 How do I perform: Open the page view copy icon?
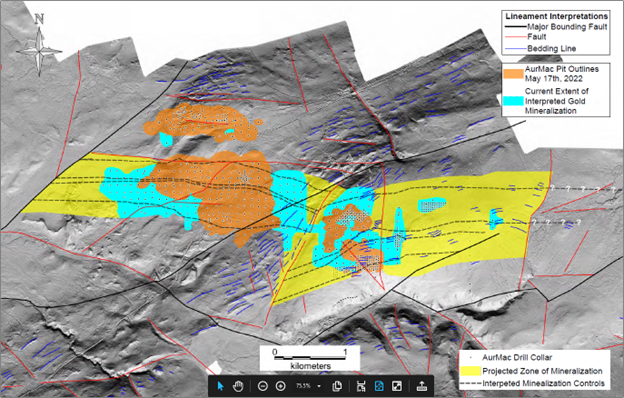[337, 386]
